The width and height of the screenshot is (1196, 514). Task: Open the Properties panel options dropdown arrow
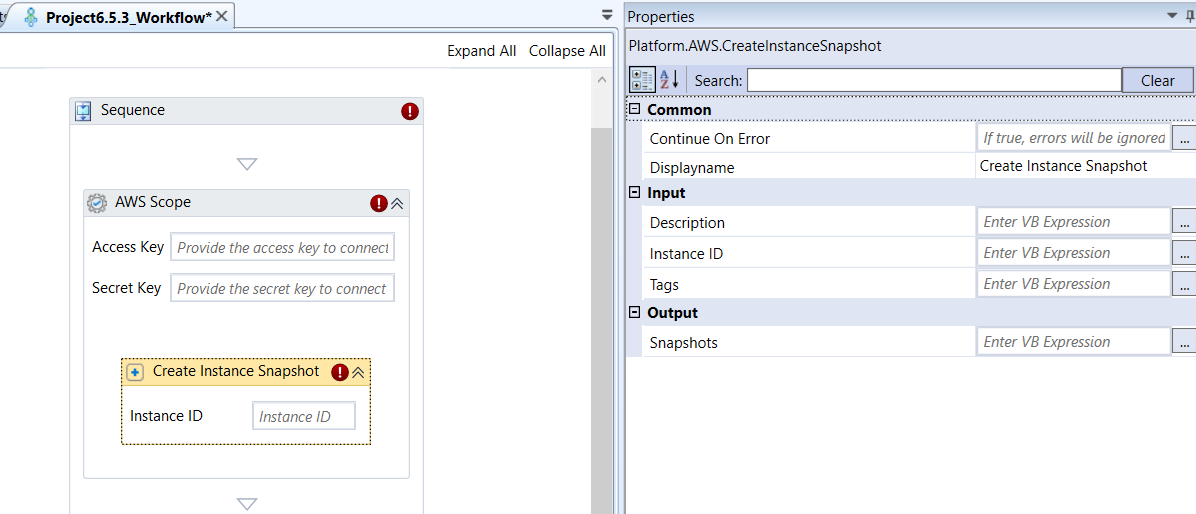[1172, 16]
